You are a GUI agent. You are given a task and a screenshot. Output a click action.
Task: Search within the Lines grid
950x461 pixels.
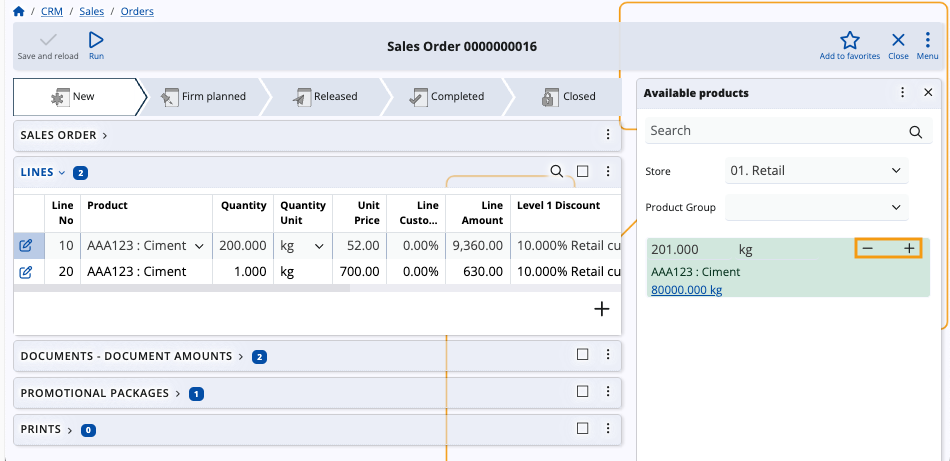point(556,171)
